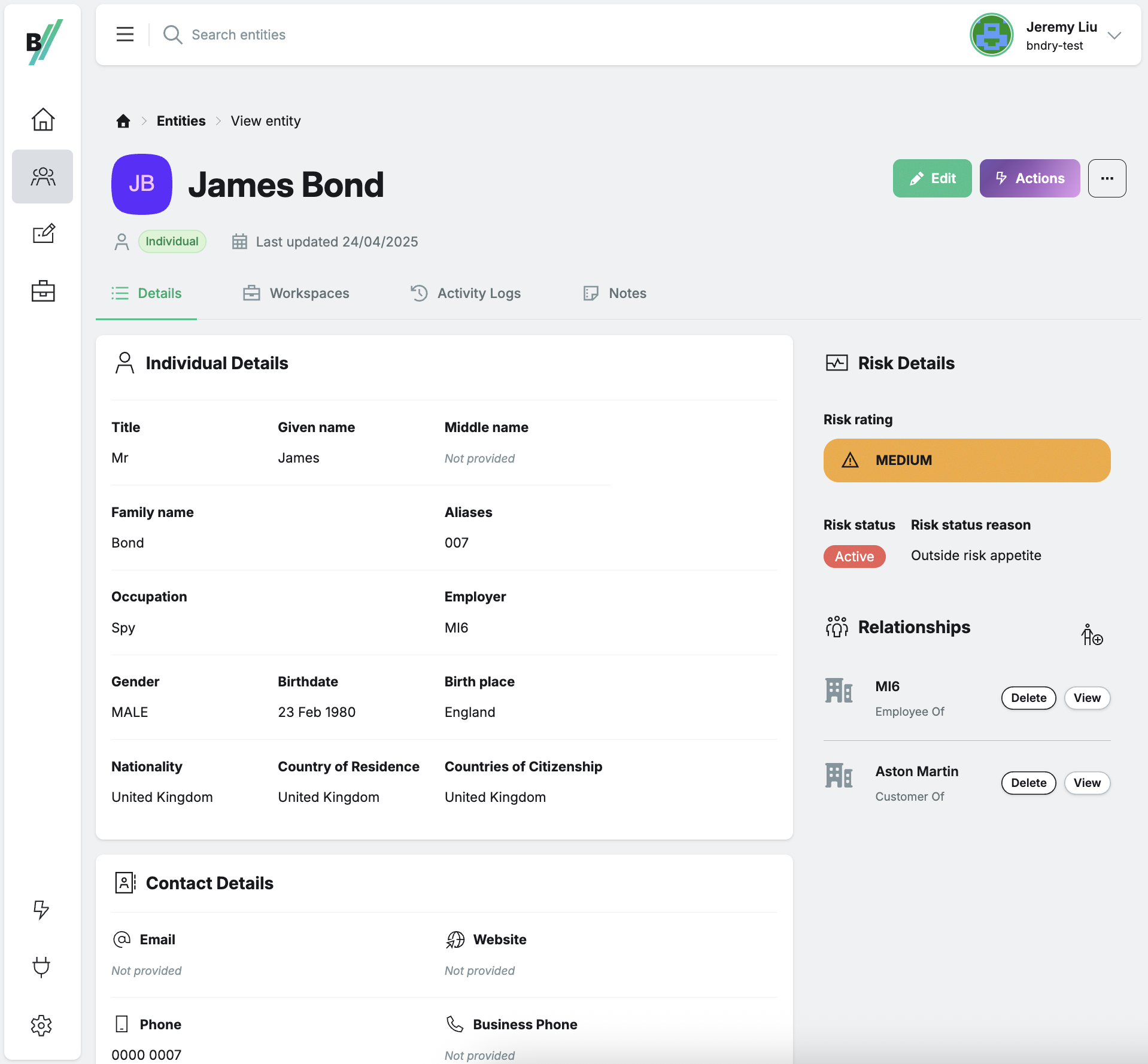Viewport: 1148px width, 1064px height.
Task: Click the MEDIUM risk rating banner
Action: point(967,460)
